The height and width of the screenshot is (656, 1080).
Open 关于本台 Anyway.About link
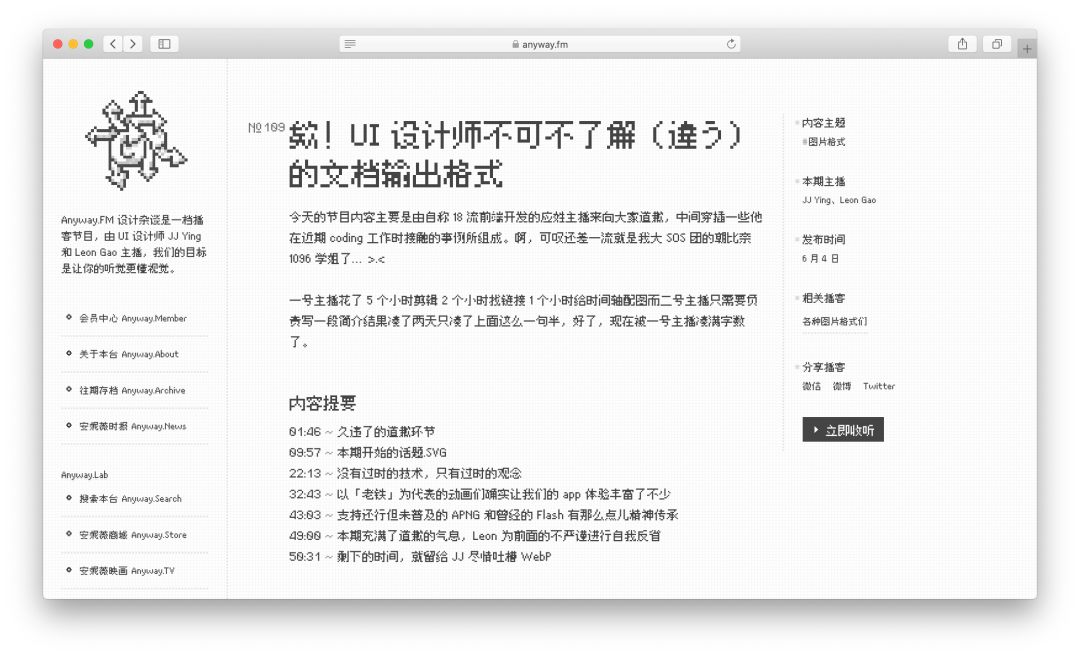tap(128, 354)
